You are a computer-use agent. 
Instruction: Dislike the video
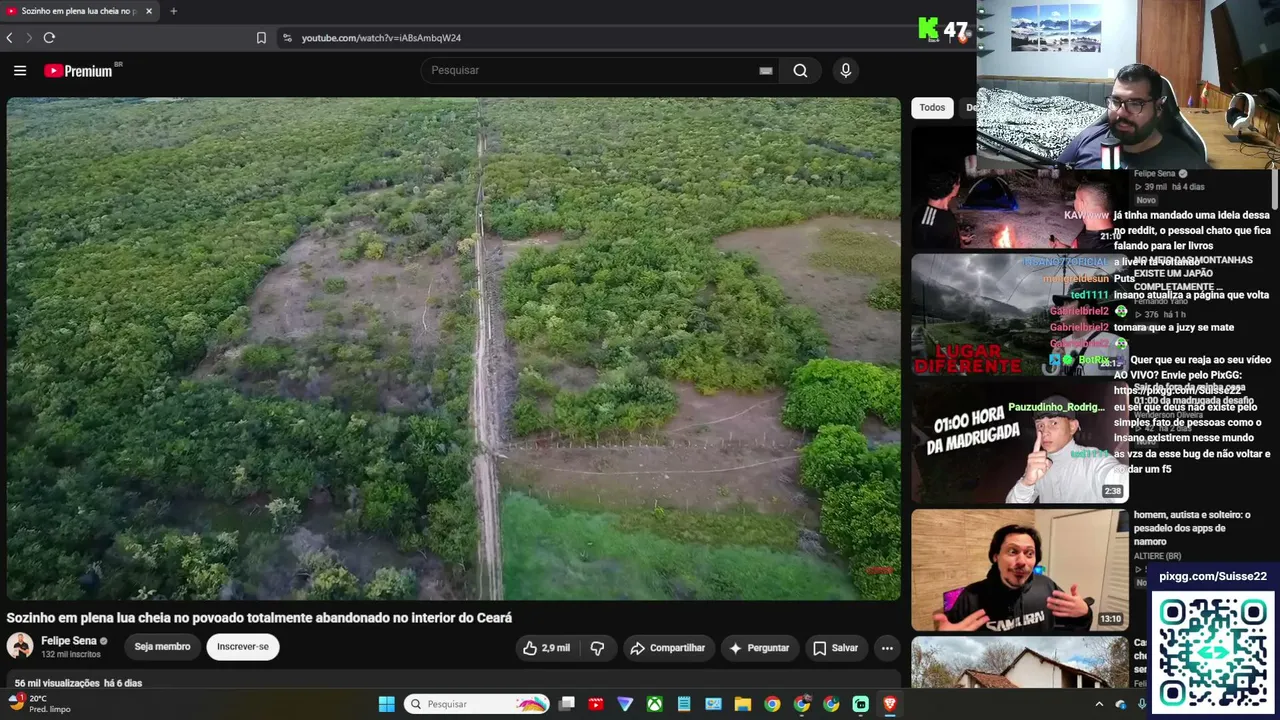597,648
